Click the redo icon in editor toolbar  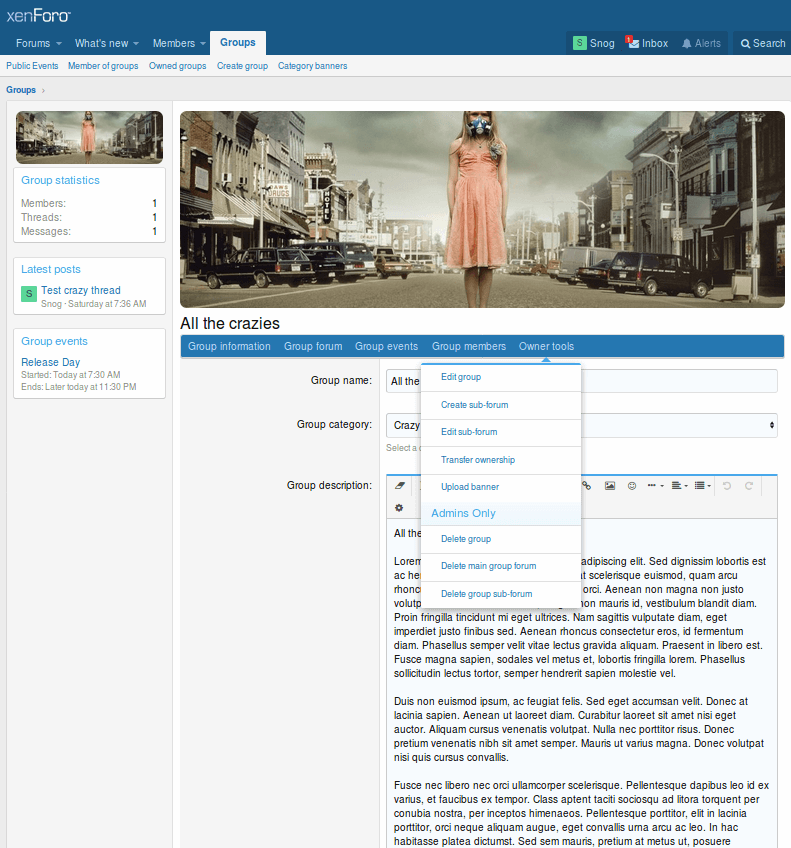[x=748, y=486]
